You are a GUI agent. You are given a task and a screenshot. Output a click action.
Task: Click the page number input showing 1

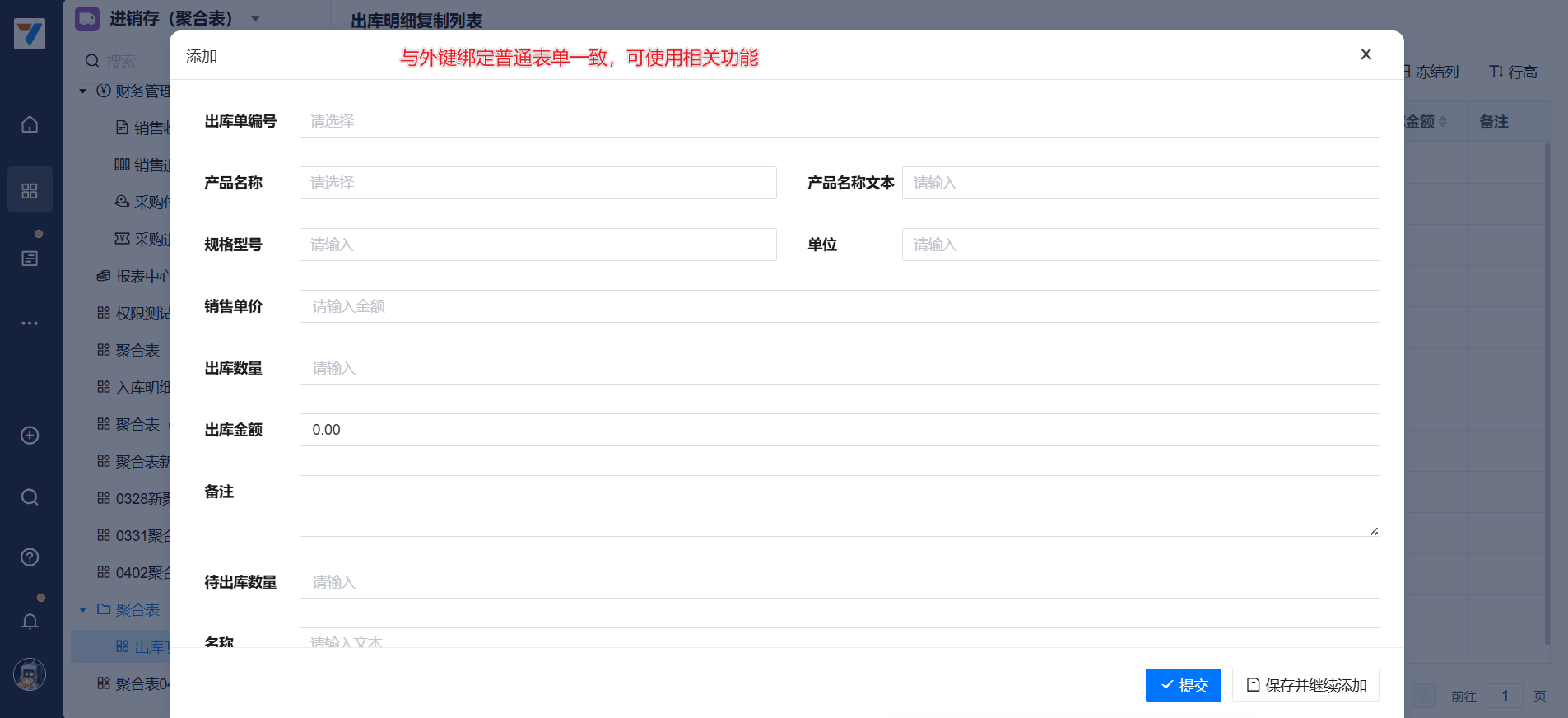pyautogui.click(x=1505, y=696)
